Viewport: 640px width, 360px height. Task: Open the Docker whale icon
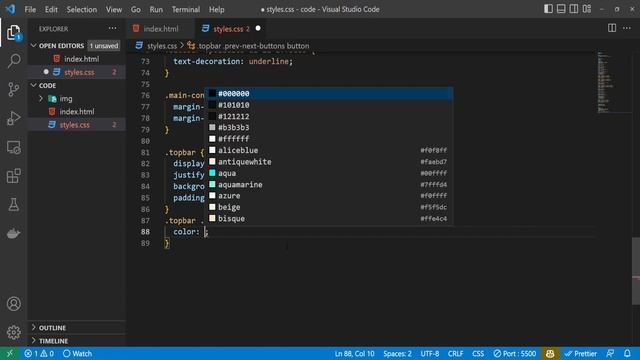pos(13,233)
